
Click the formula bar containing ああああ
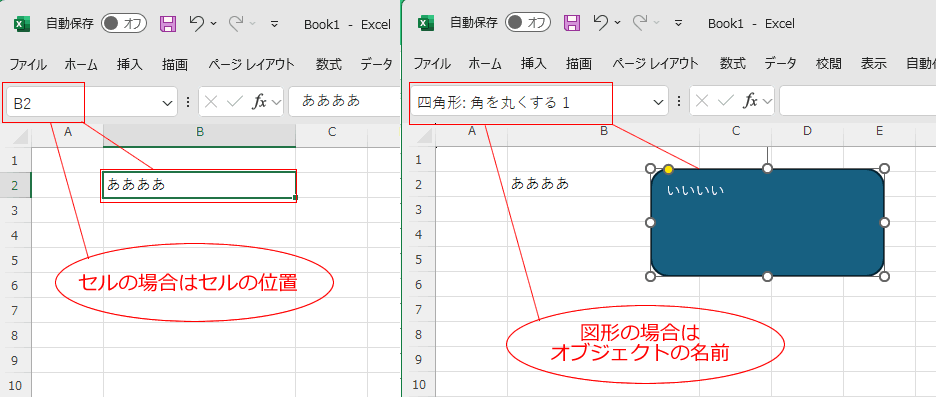pyautogui.click(x=344, y=101)
